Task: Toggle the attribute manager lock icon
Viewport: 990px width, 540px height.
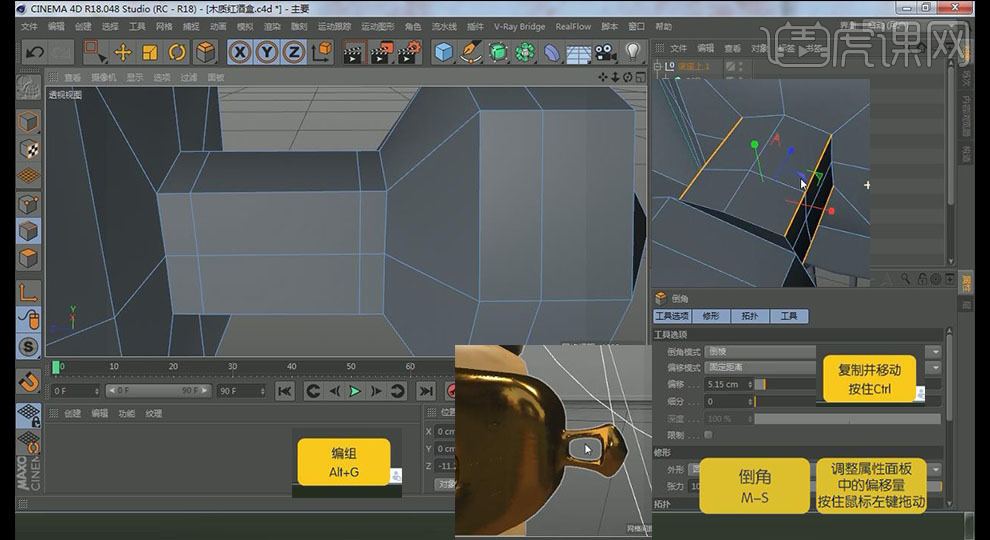Action: 922,279
